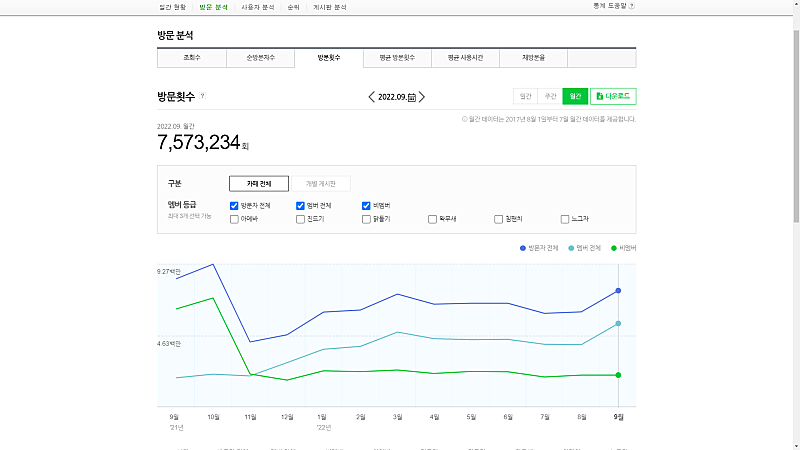This screenshot has width=800, height=450.
Task: Open the calendar date picker icon
Action: pos(411,97)
